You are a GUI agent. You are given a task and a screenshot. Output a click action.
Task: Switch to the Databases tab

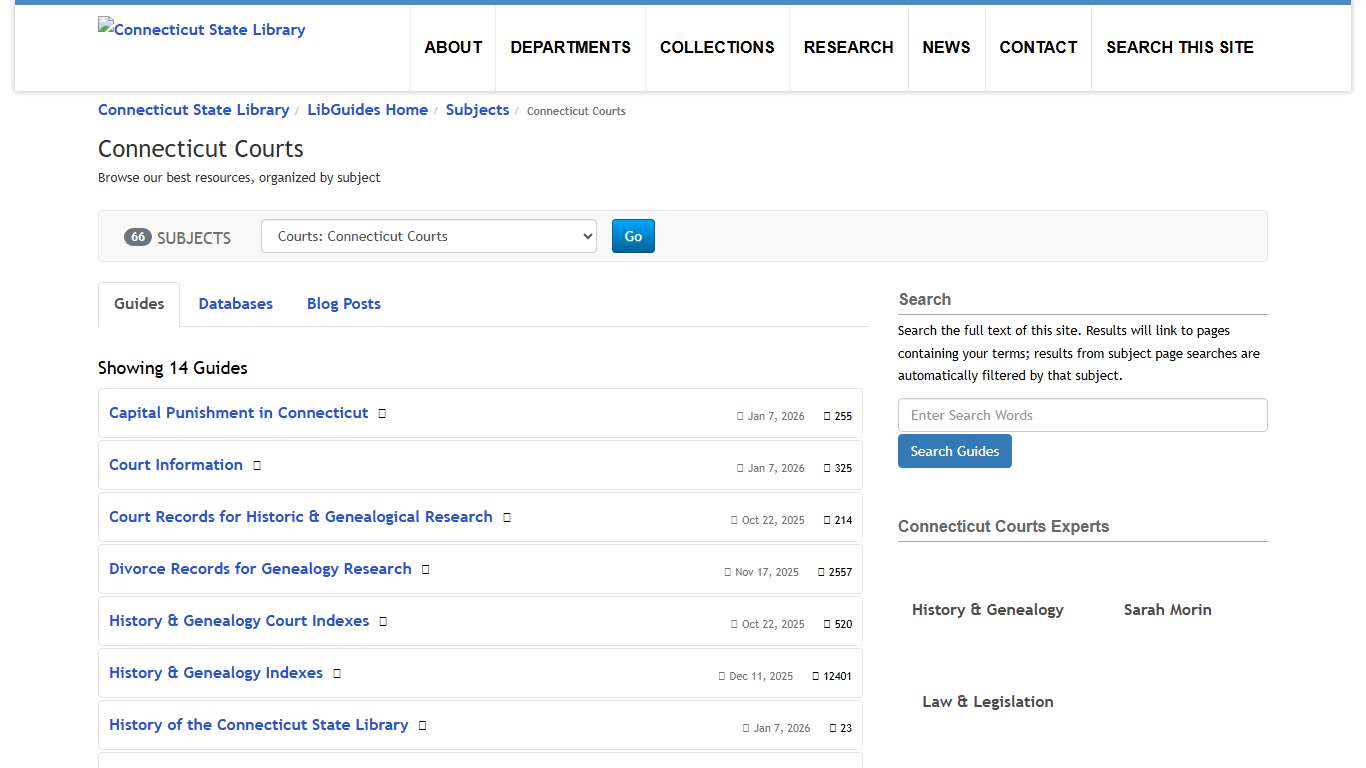235,304
